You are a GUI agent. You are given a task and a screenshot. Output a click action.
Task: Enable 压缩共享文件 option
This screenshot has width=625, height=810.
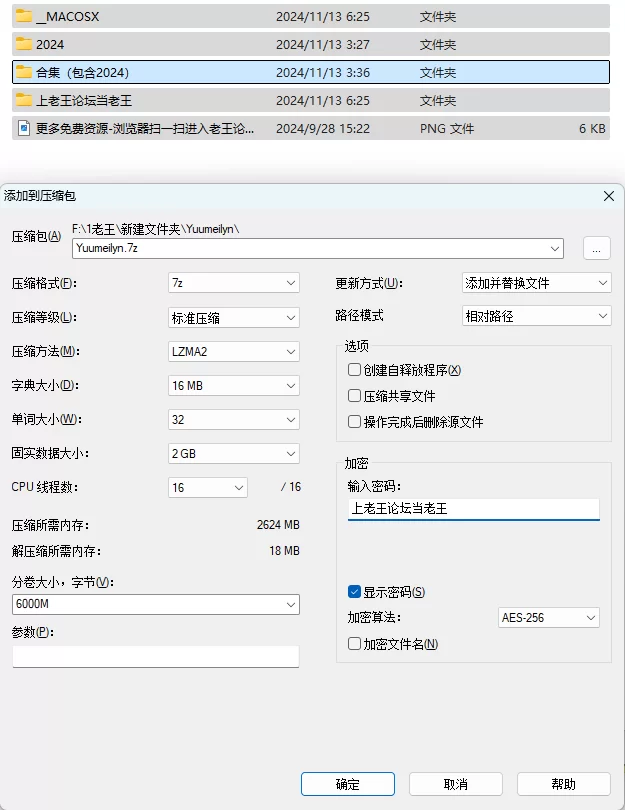(354, 396)
